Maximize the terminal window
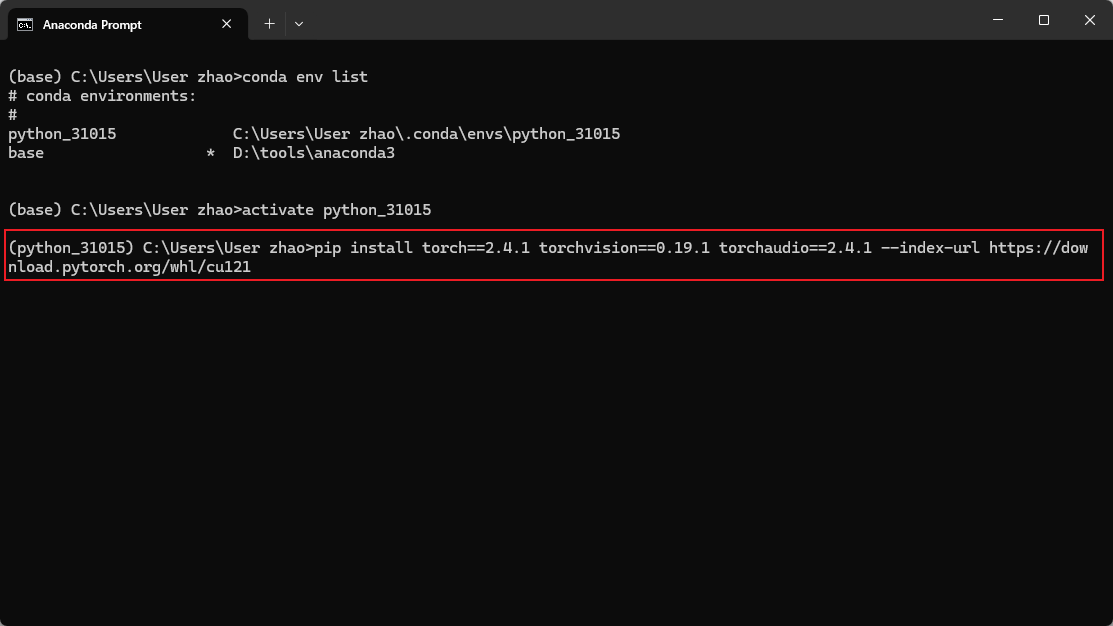Screen dimensions: 1113x626 [1044, 20]
